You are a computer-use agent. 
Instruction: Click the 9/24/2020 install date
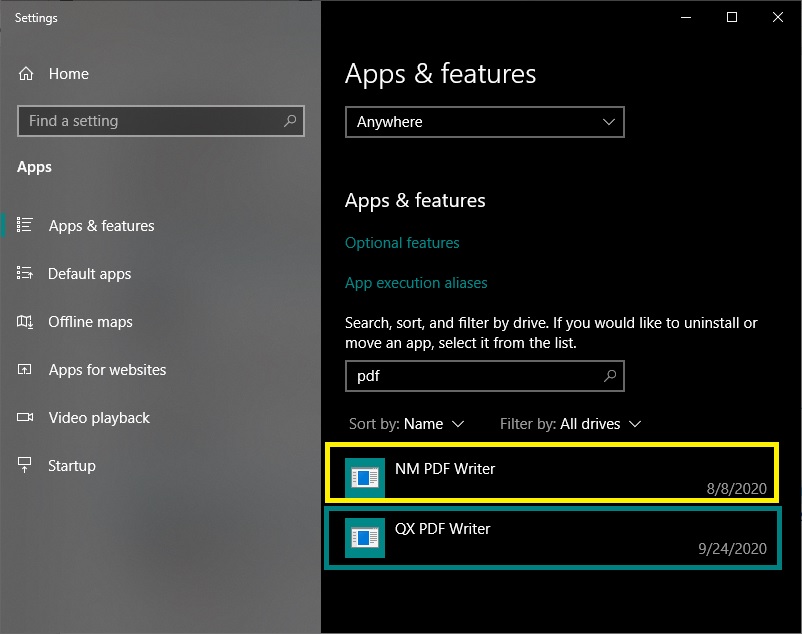732,549
